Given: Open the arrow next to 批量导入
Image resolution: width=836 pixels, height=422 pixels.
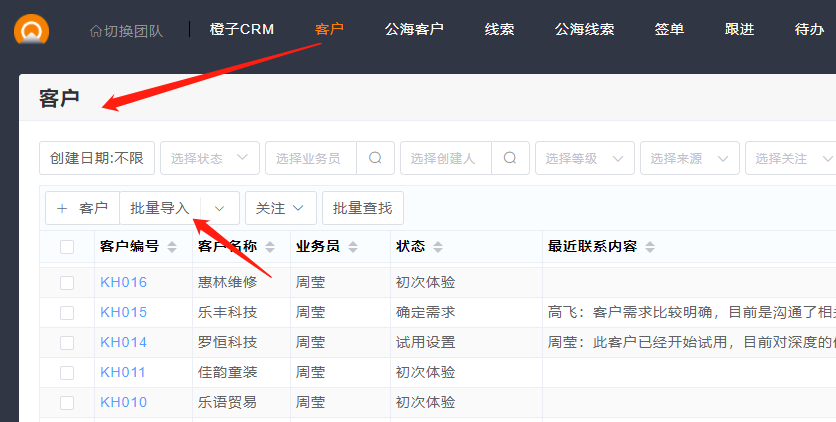Looking at the screenshot, I should click(220, 208).
